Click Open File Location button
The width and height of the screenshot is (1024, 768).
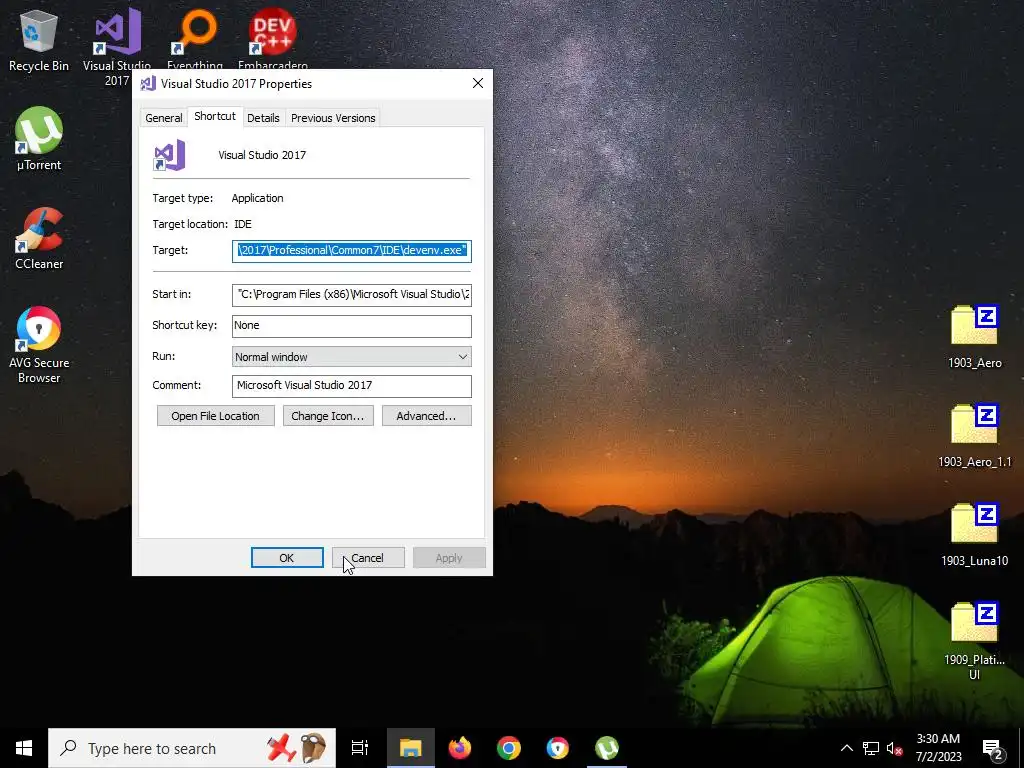[x=216, y=416]
